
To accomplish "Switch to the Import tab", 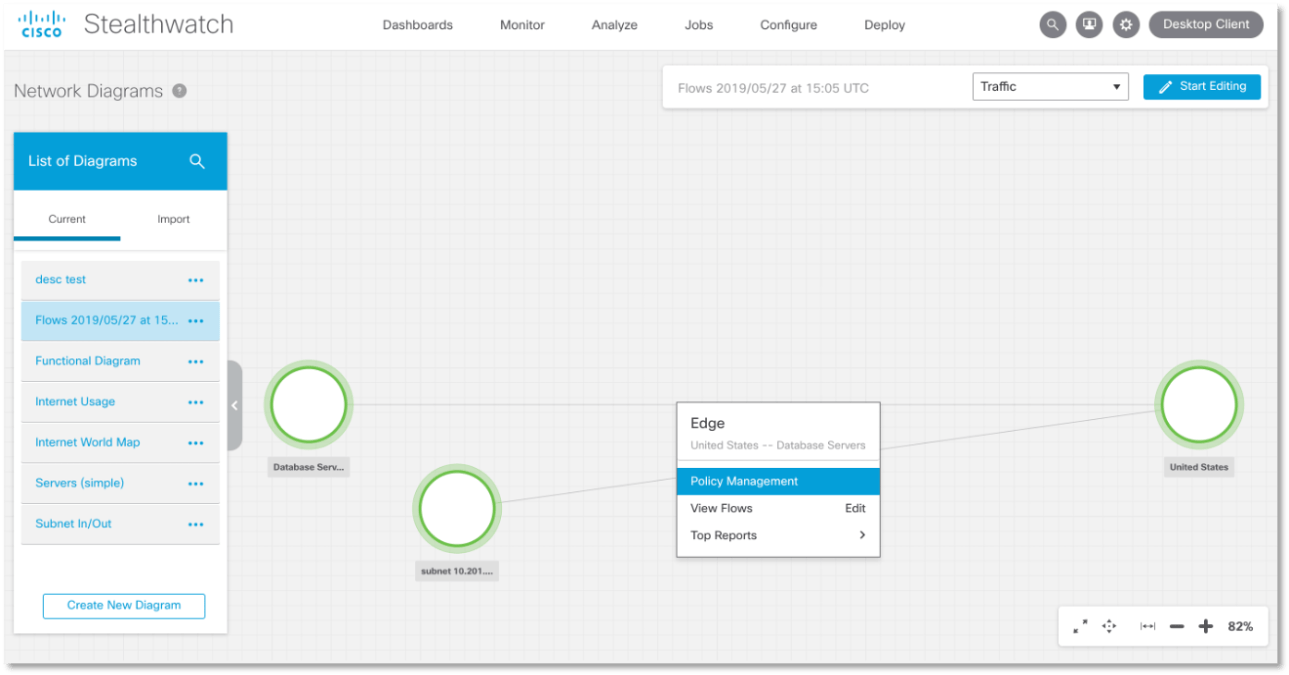I will (x=173, y=219).
